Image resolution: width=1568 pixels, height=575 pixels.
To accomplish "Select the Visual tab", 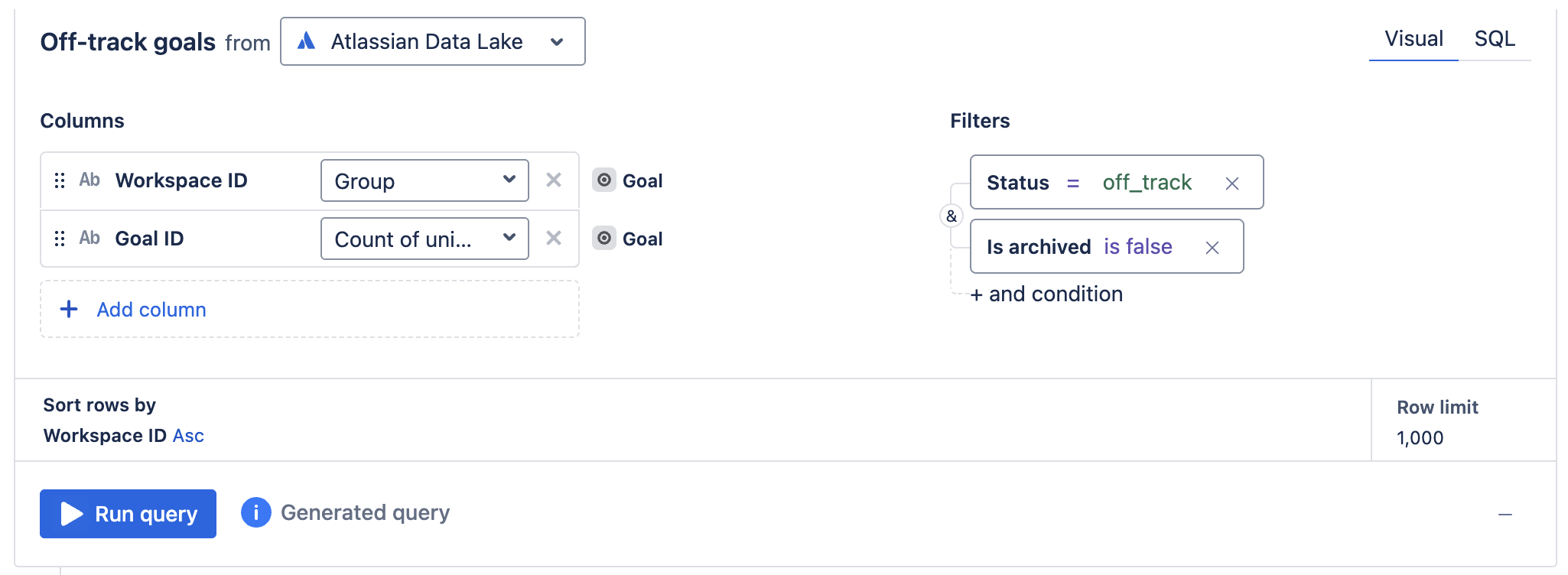I will [1412, 38].
